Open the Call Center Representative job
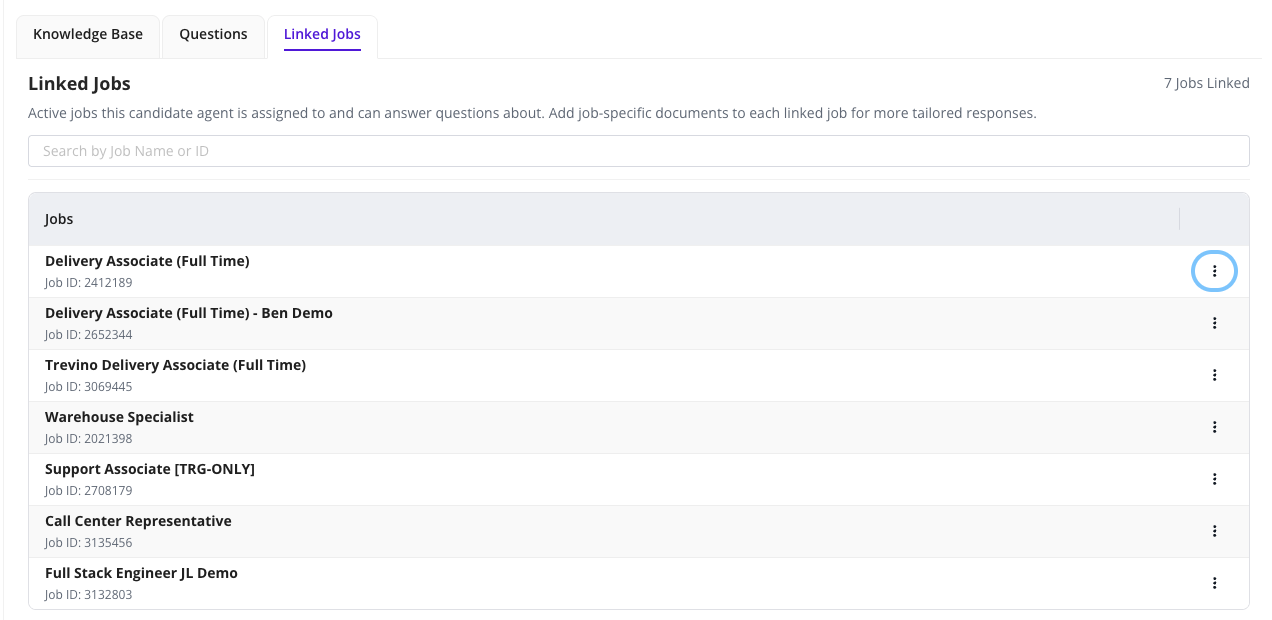The height and width of the screenshot is (620, 1272). (138, 521)
